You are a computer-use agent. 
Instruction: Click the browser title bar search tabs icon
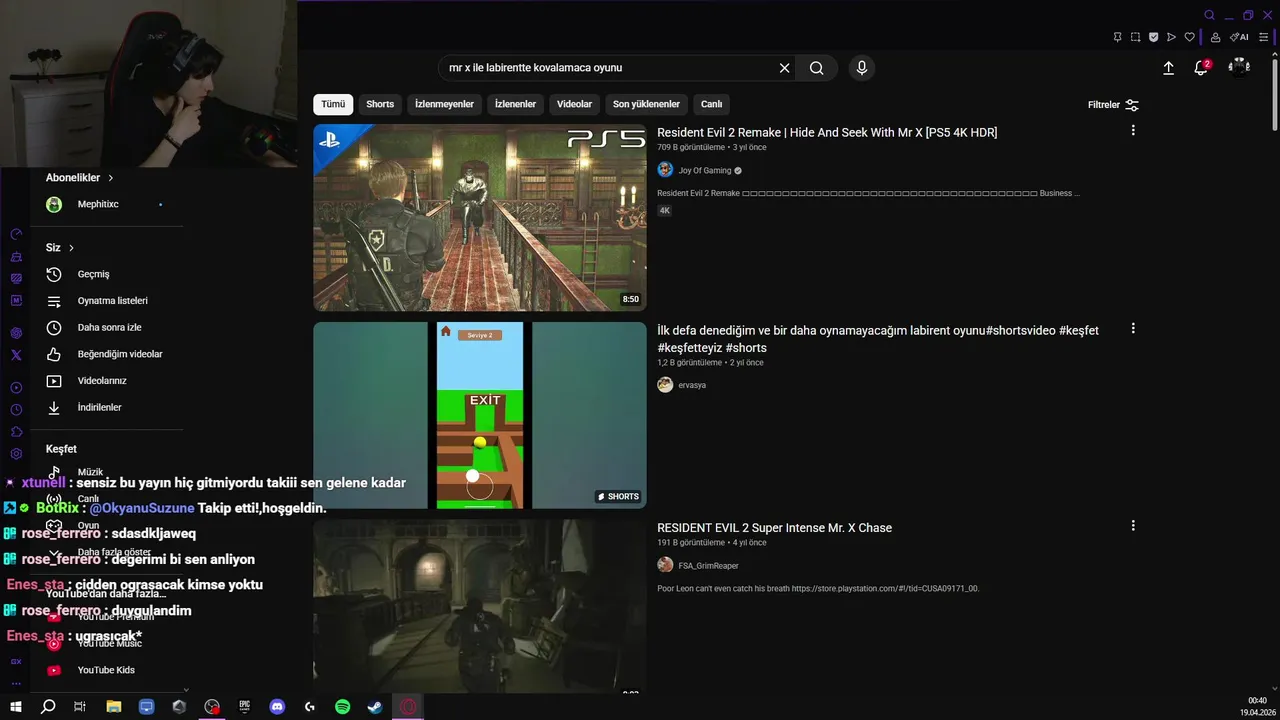click(1209, 15)
